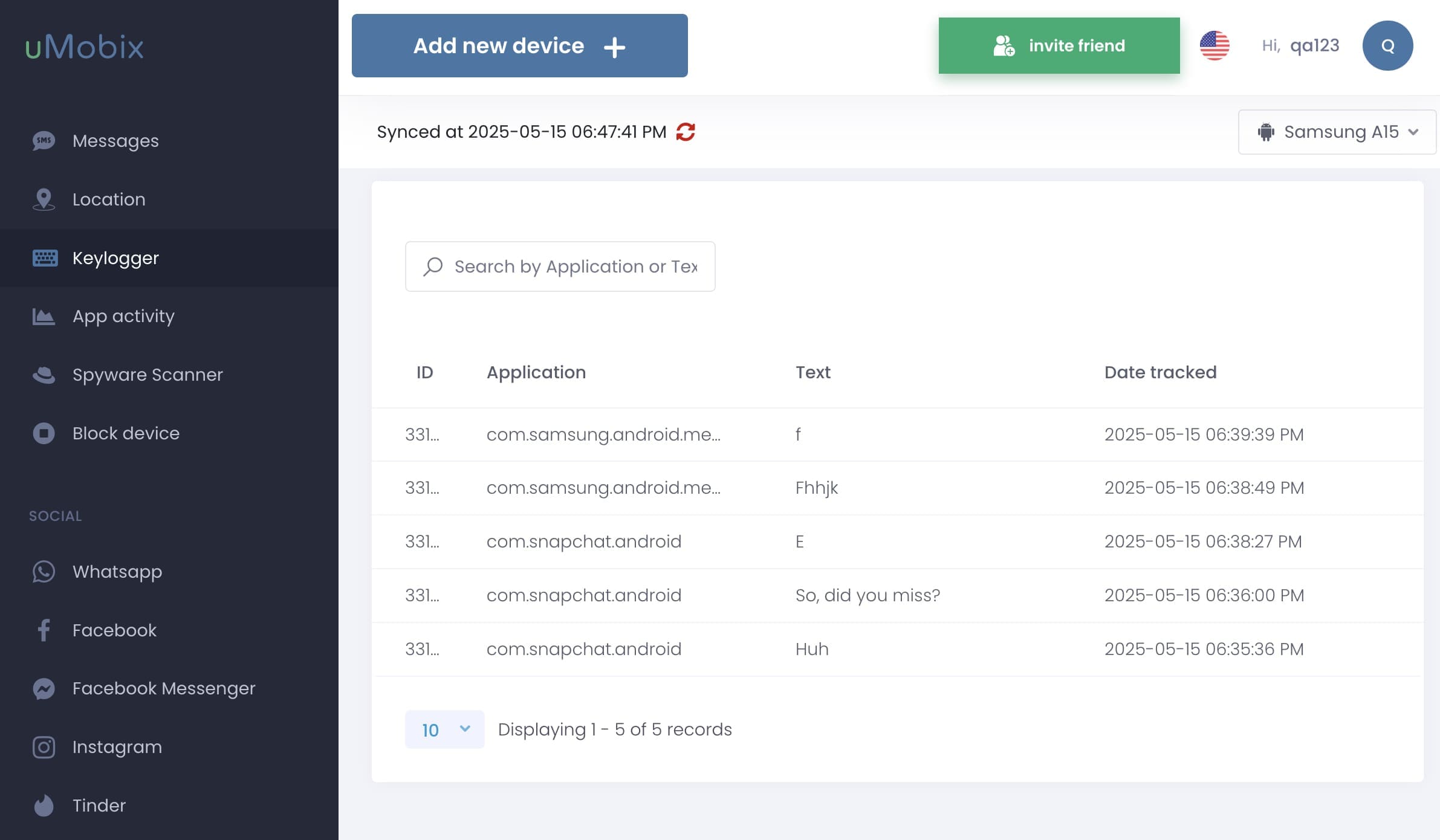Image resolution: width=1440 pixels, height=840 pixels.
Task: Click the Spyware Scanner hat icon
Action: pos(44,375)
